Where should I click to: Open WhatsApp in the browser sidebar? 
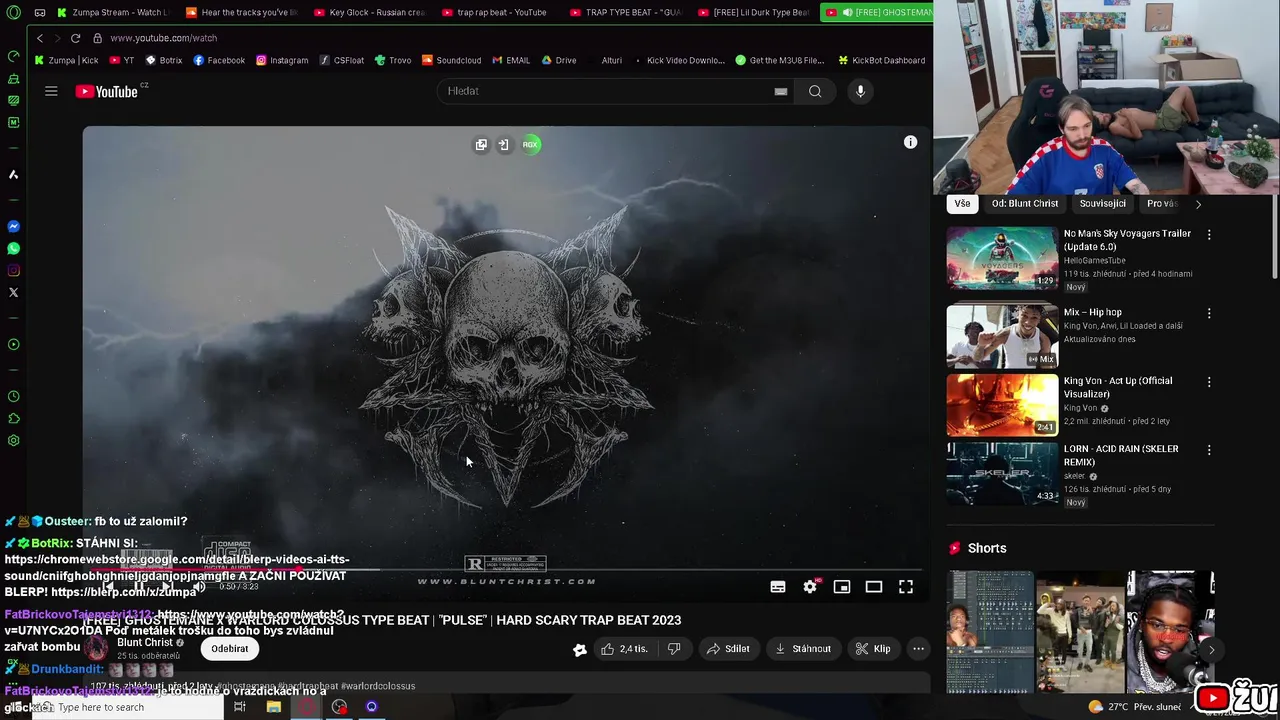pyautogui.click(x=13, y=248)
